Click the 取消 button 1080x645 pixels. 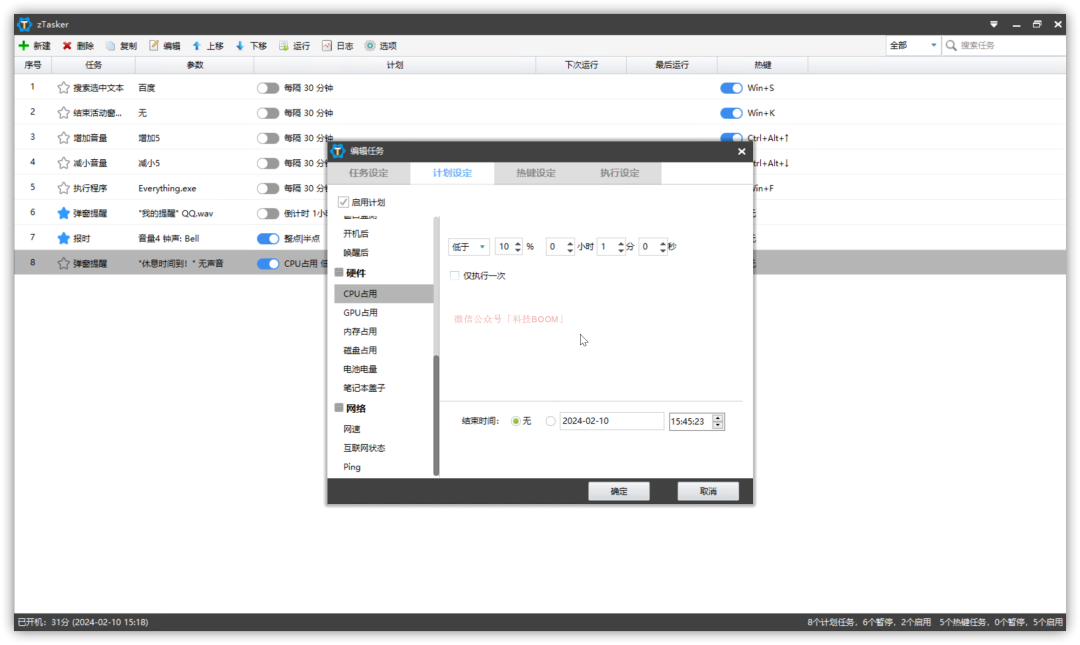coord(708,491)
